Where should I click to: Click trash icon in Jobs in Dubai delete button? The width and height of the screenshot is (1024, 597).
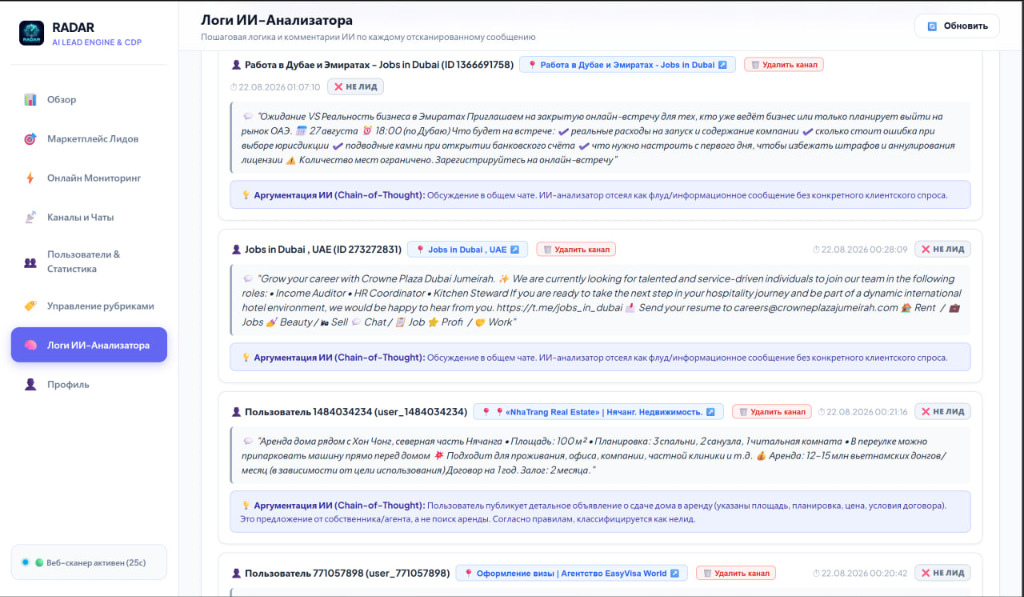(547, 250)
